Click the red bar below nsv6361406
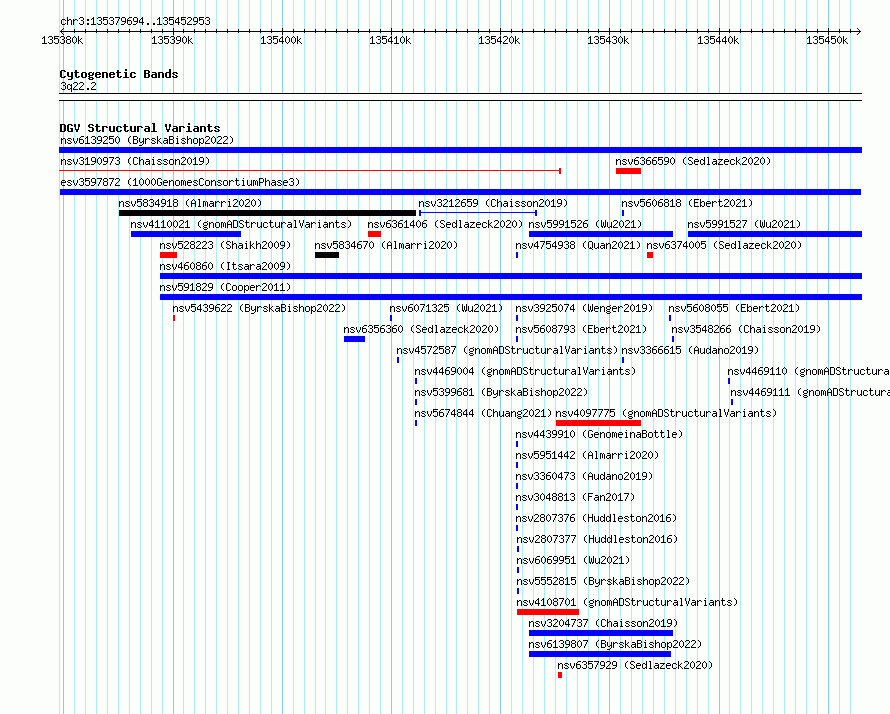Screen dimensions: 890x714 pyautogui.click(x=374, y=234)
